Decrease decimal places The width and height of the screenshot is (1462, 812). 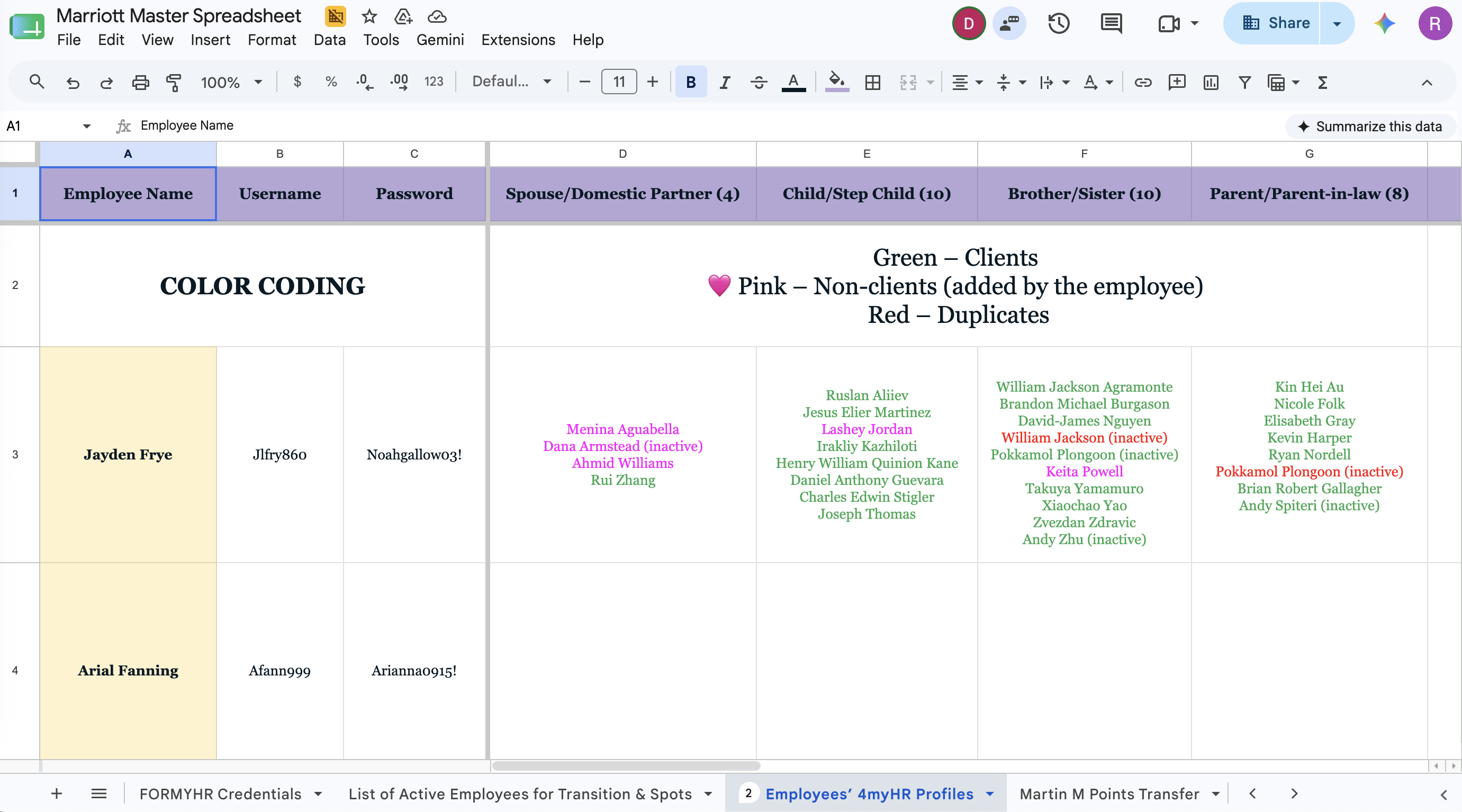pyautogui.click(x=364, y=82)
